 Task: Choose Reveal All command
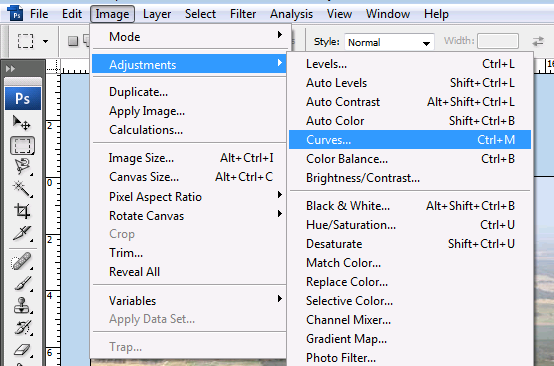pos(189,272)
